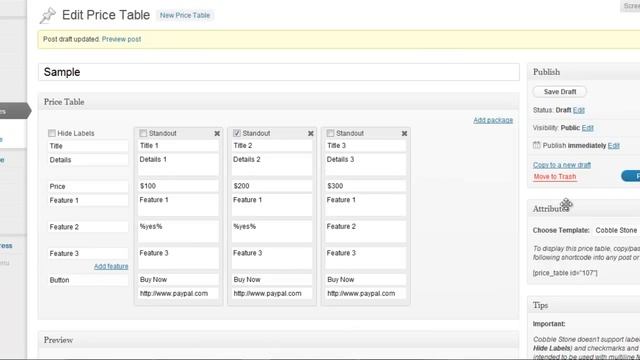Open the Preview post link
Screen dimensions: 640x360
[x=121, y=39]
